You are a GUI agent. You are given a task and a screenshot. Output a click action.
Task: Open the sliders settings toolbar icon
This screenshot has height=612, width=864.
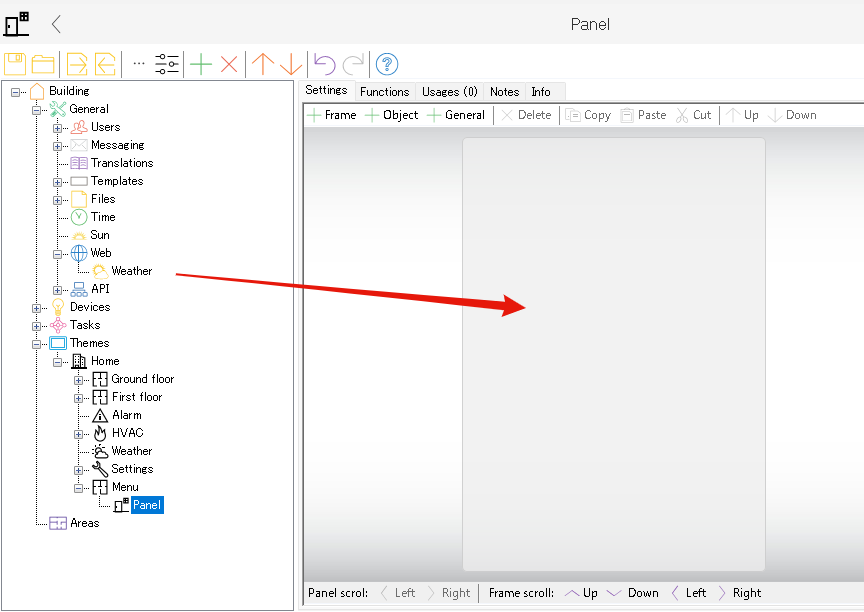pos(167,64)
